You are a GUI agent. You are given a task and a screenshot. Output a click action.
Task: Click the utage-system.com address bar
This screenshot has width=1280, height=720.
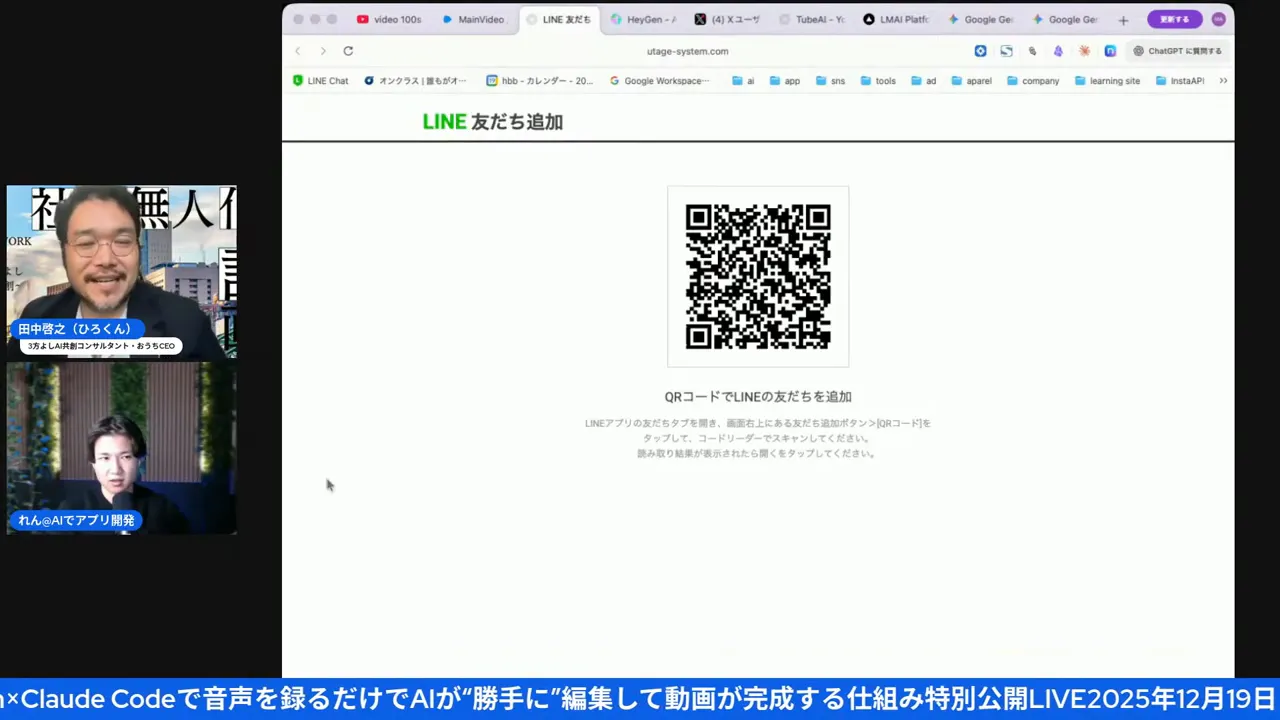coord(687,51)
